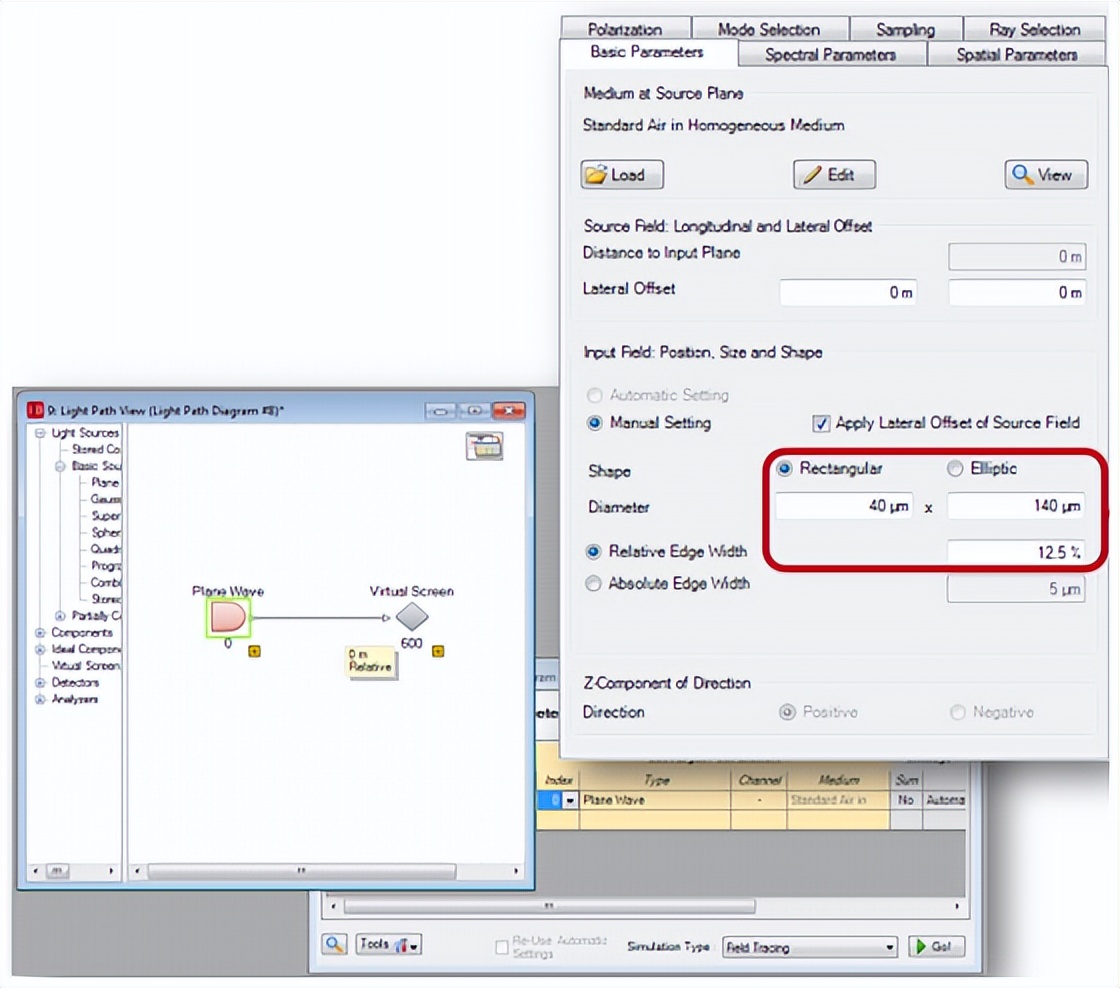Select the Virtual Screen diamond icon

click(411, 617)
